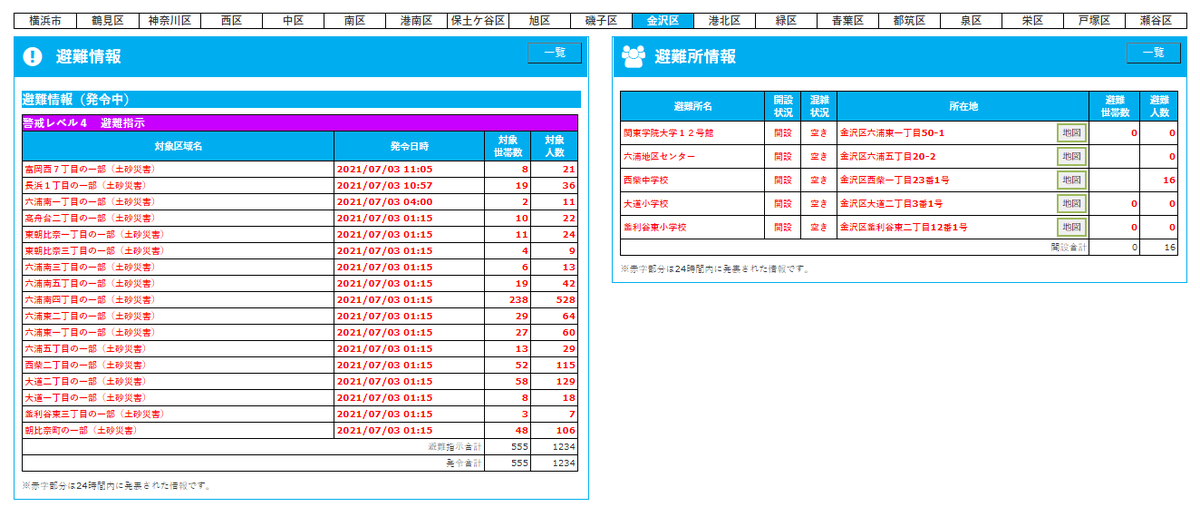Screen dimensions: 1200x507
Task: Select area row 六浦東一丁目の一部
Action: coord(300,332)
